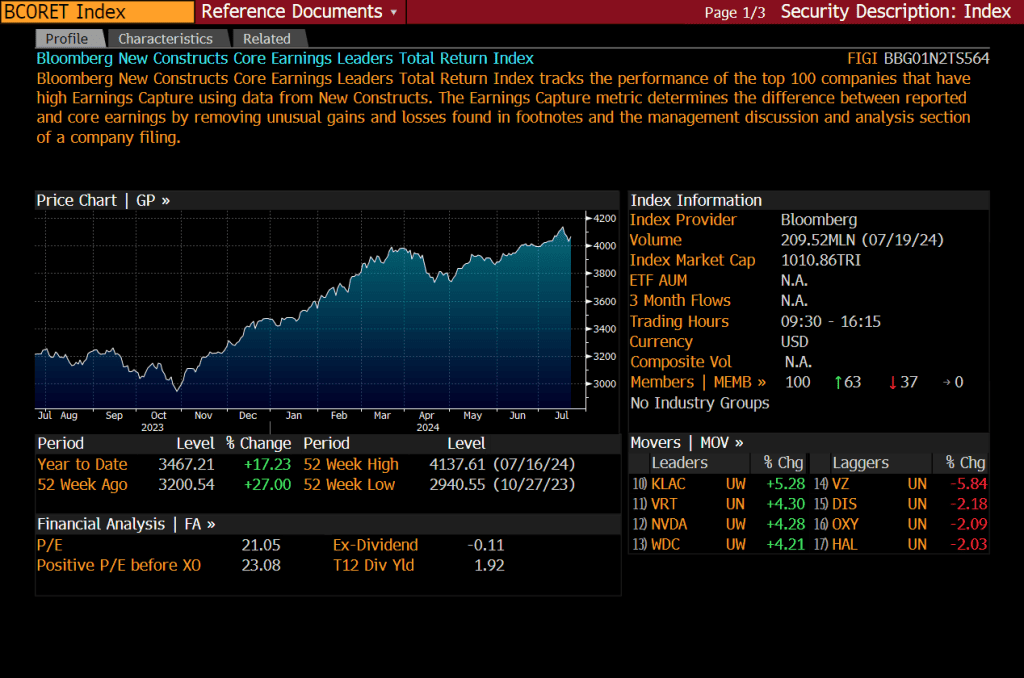Select leader WDC row

point(718,545)
